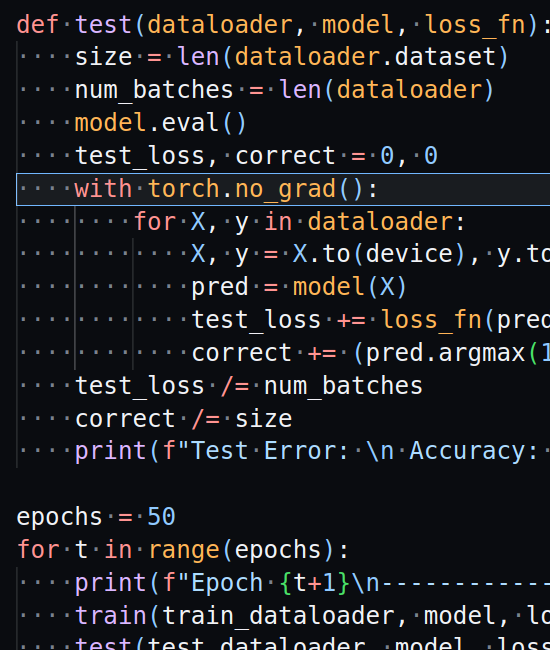Click the value 50 in epochs assignment
Image resolution: width=550 pixels, height=650 pixels.
tap(161, 517)
